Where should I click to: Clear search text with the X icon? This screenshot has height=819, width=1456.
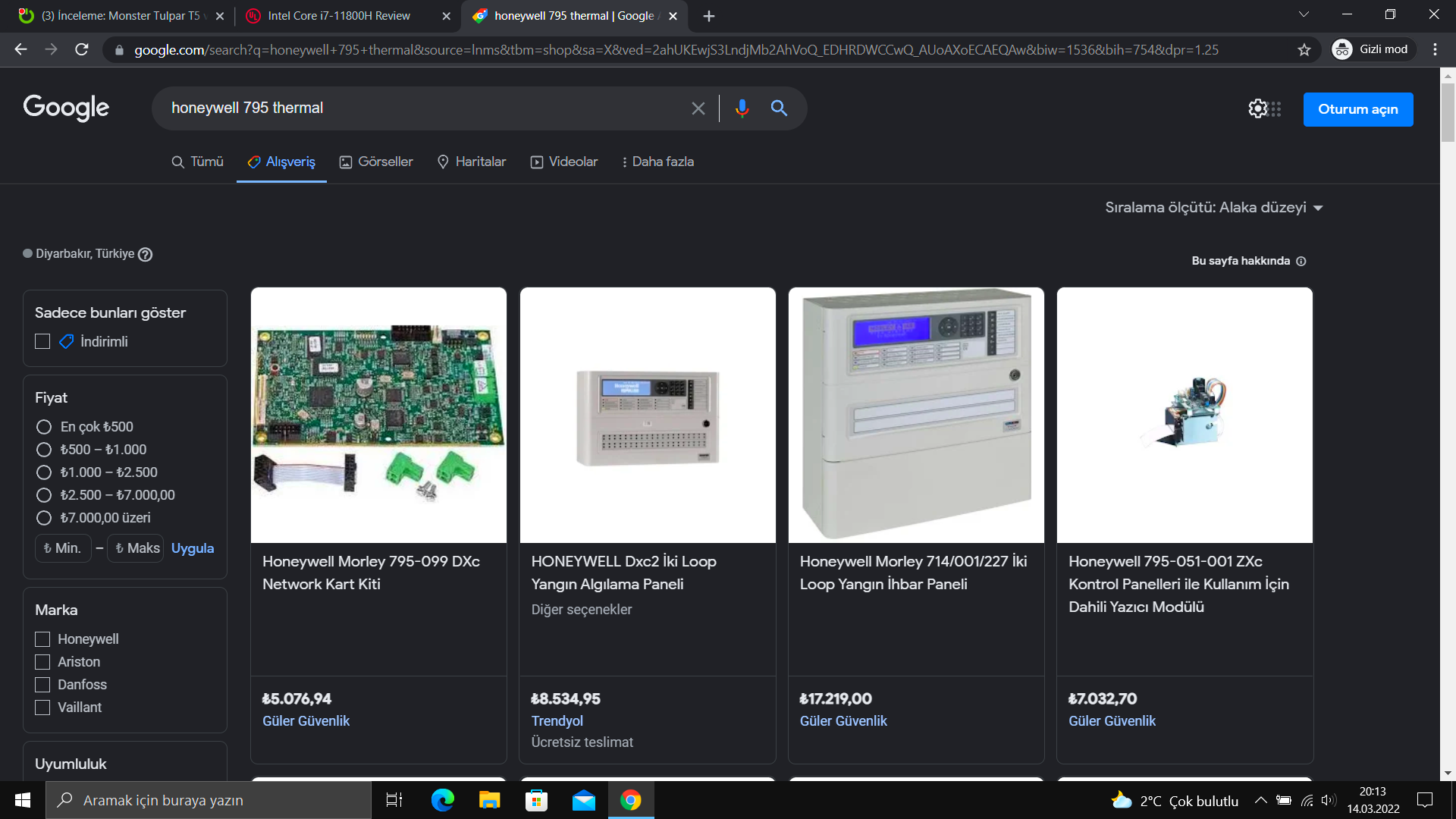click(x=698, y=108)
